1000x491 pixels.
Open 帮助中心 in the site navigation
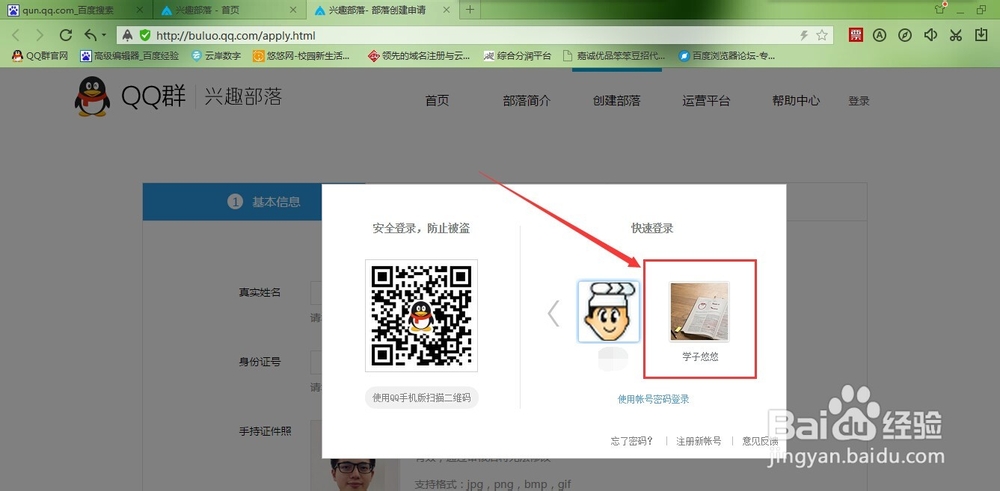796,100
